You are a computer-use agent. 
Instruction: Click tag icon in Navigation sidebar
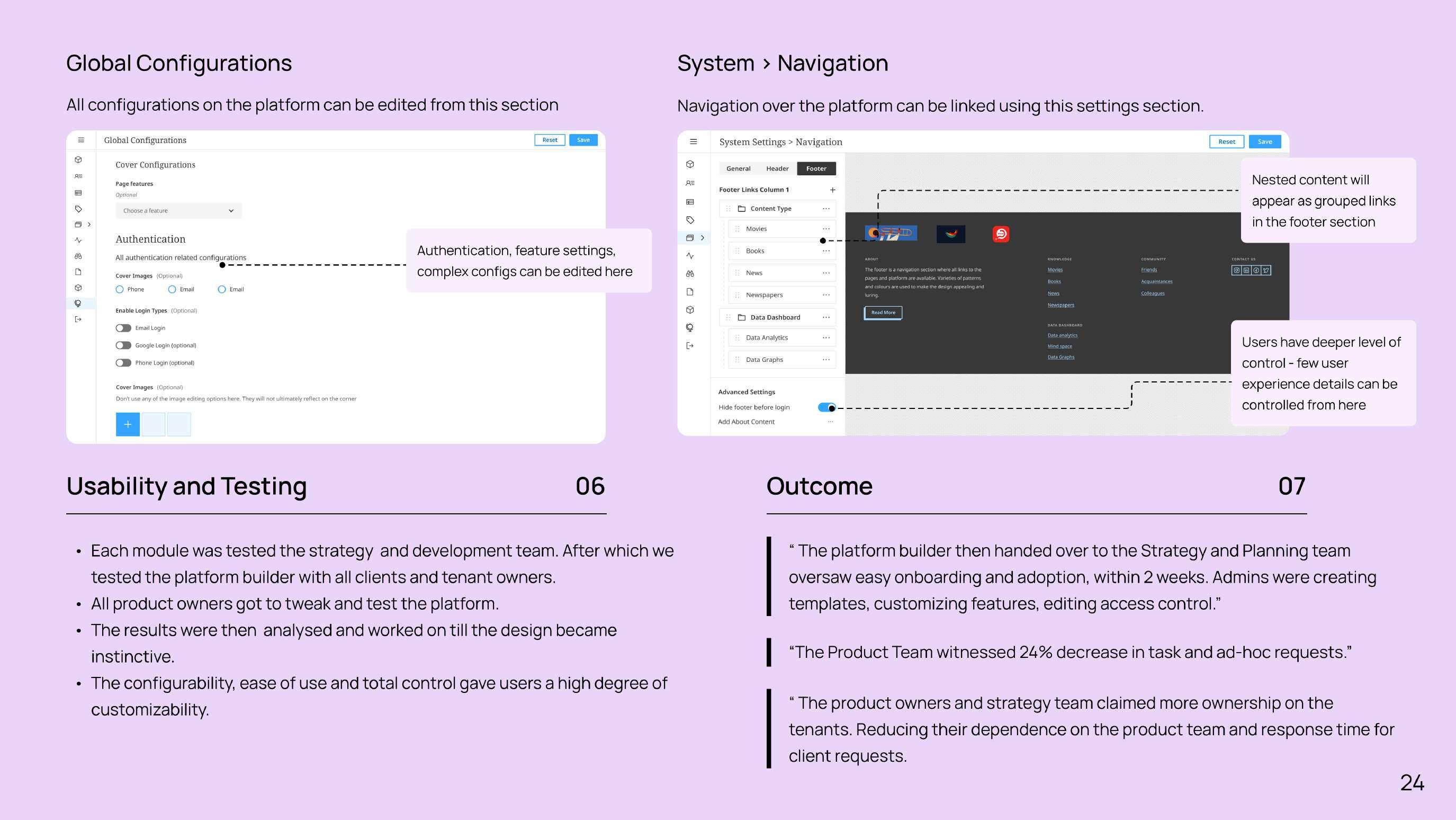(689, 220)
